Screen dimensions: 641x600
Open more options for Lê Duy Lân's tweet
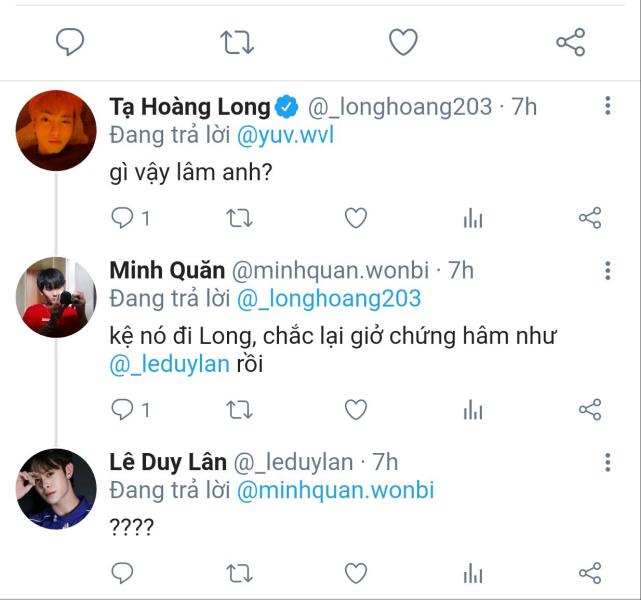click(609, 463)
